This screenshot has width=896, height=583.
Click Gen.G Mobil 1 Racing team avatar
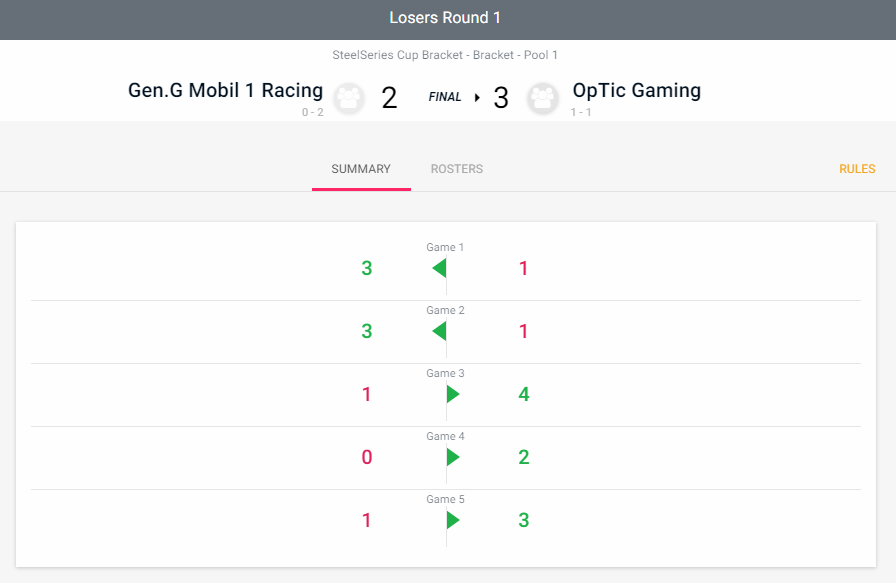349,98
